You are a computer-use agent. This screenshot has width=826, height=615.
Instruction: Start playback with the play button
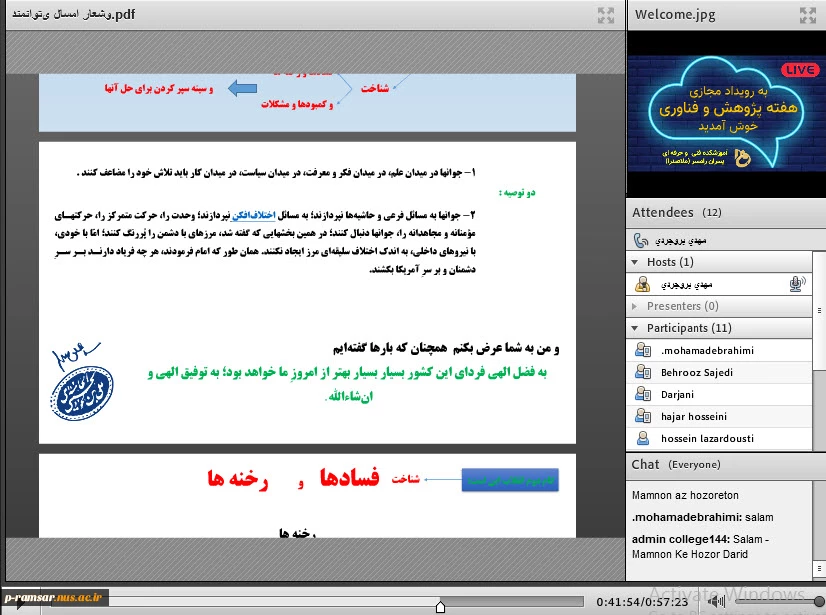[x=21, y=604]
